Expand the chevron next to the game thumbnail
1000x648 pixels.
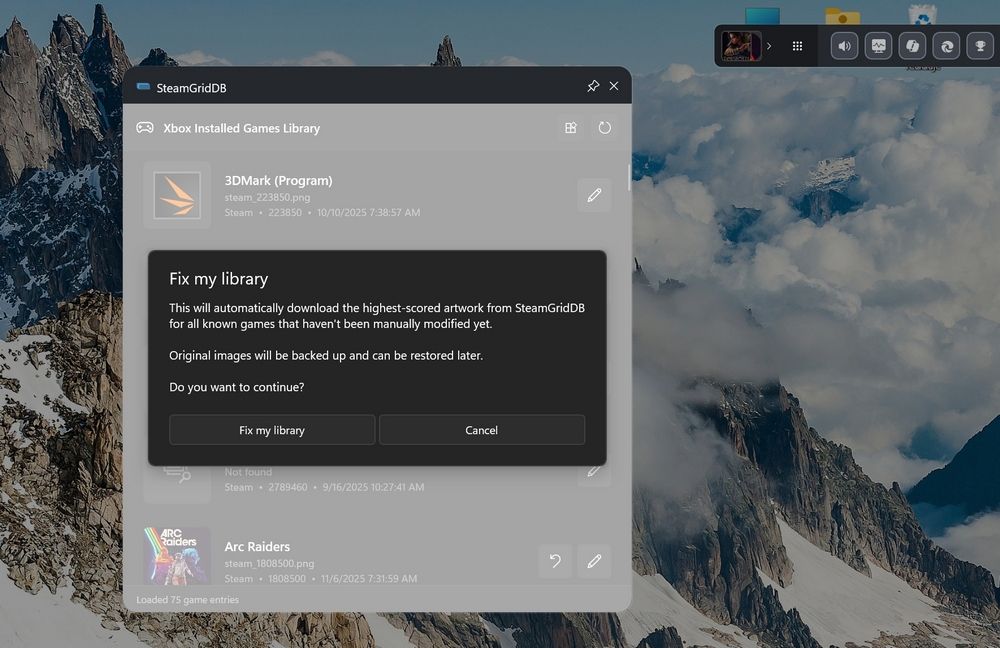click(x=770, y=46)
